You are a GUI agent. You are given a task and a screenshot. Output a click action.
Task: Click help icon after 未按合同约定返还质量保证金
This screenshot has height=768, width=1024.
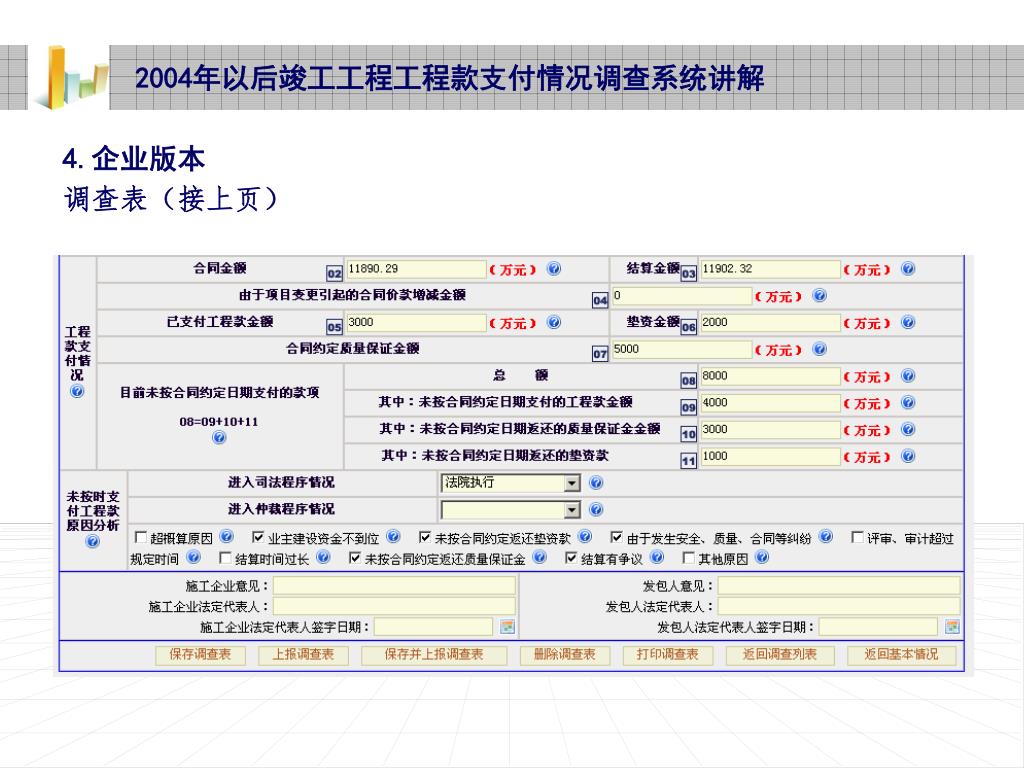539,558
